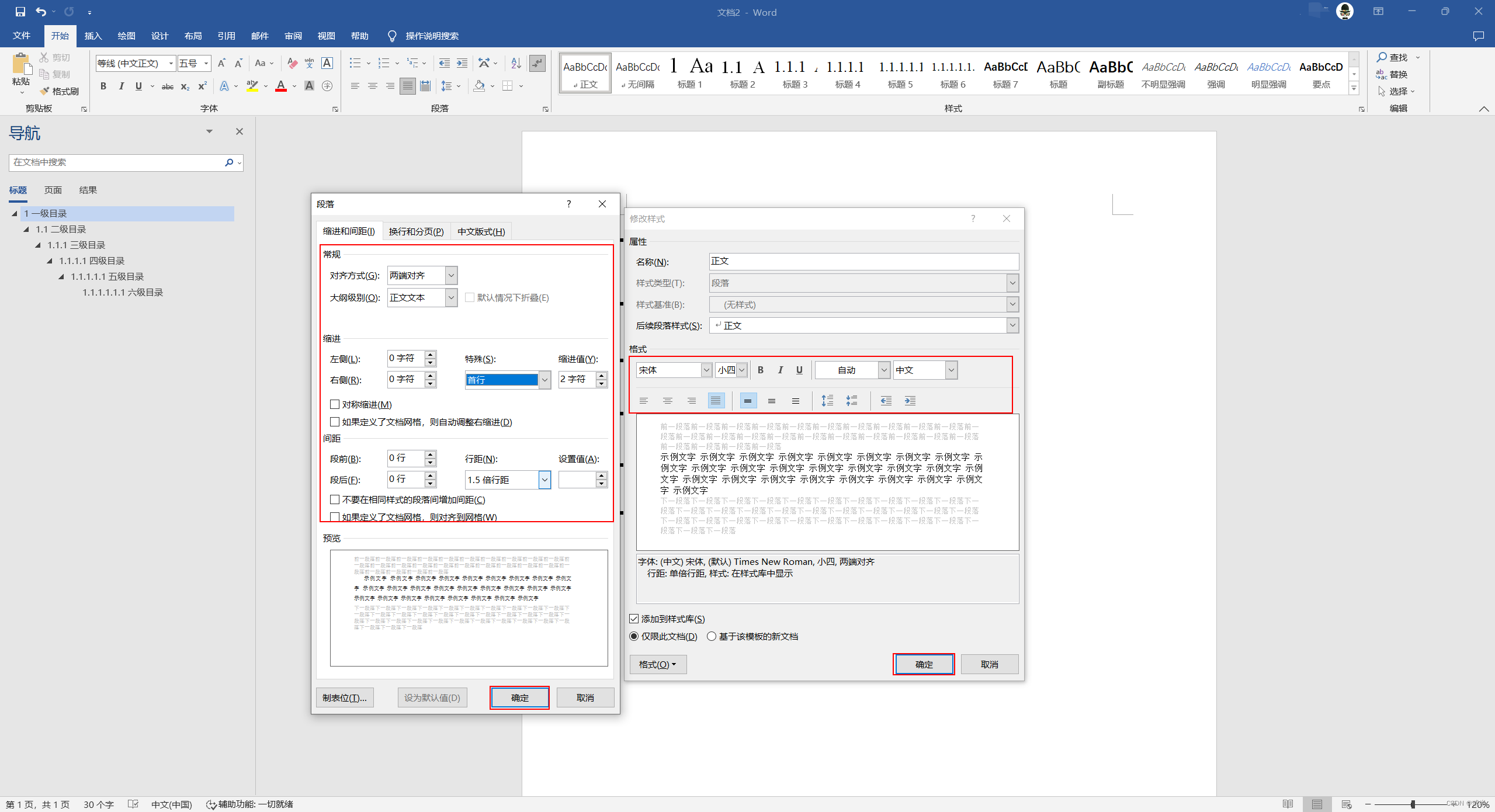Open the 行距 line spacing dropdown
This screenshot has width=1495, height=812.
(544, 480)
